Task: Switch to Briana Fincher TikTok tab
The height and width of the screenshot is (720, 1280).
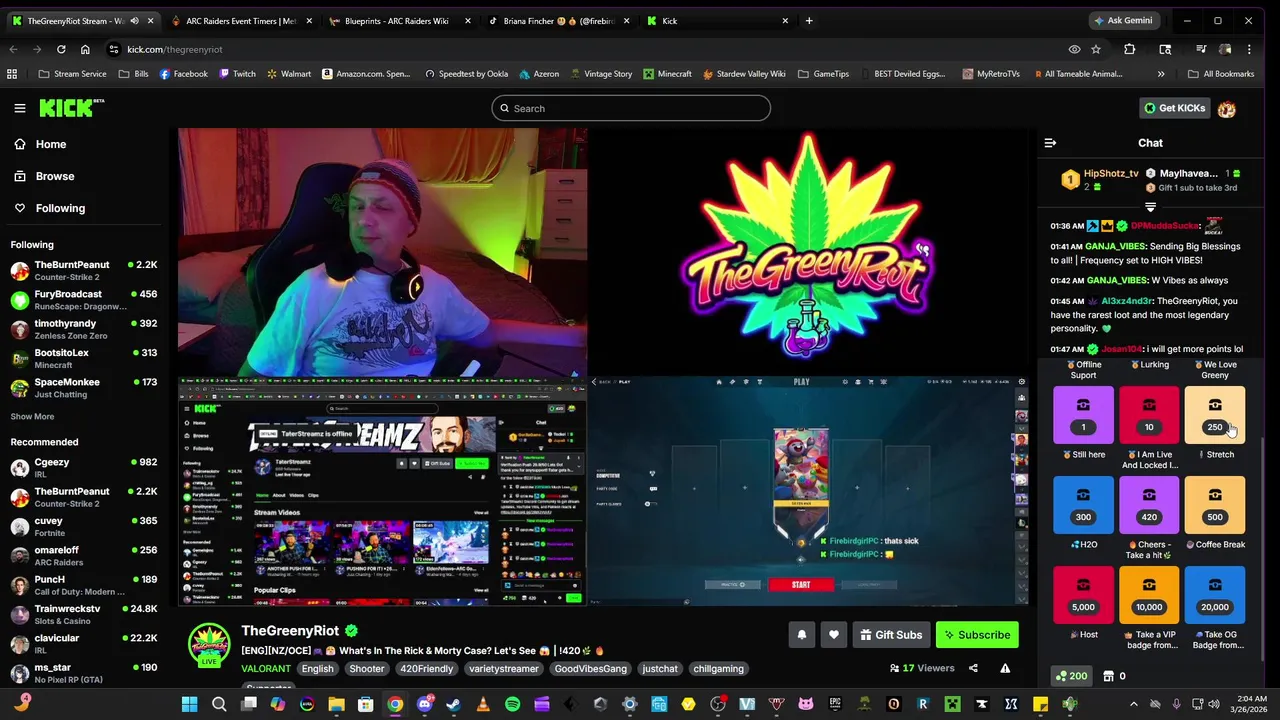Action: [x=558, y=20]
